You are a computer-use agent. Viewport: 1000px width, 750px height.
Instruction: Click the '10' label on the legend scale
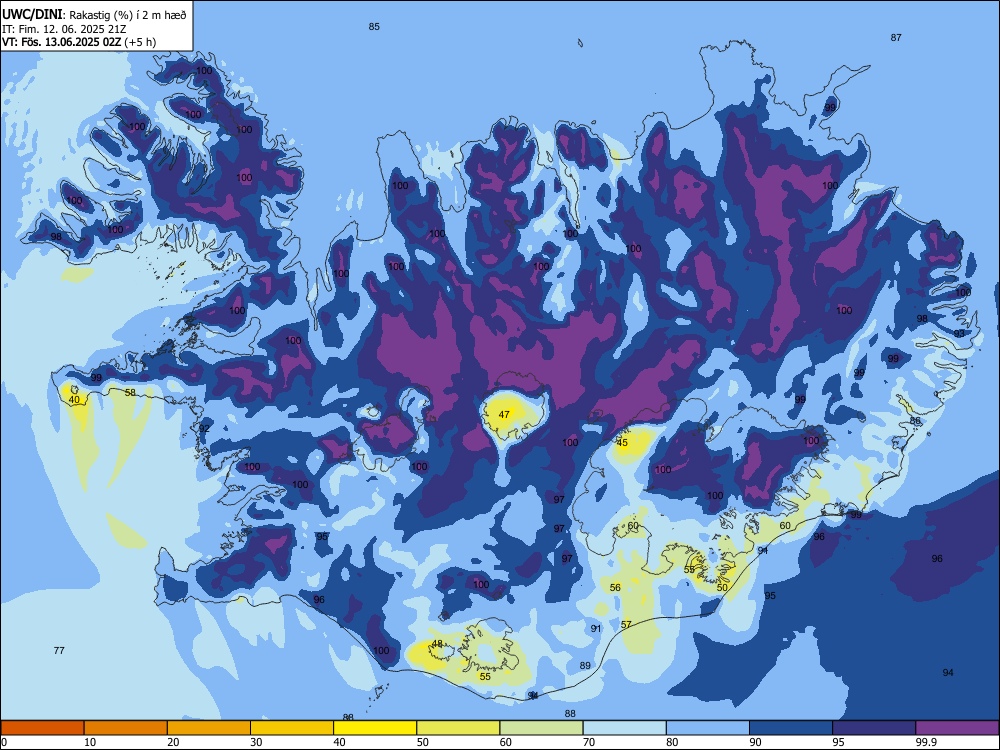pyautogui.click(x=90, y=742)
